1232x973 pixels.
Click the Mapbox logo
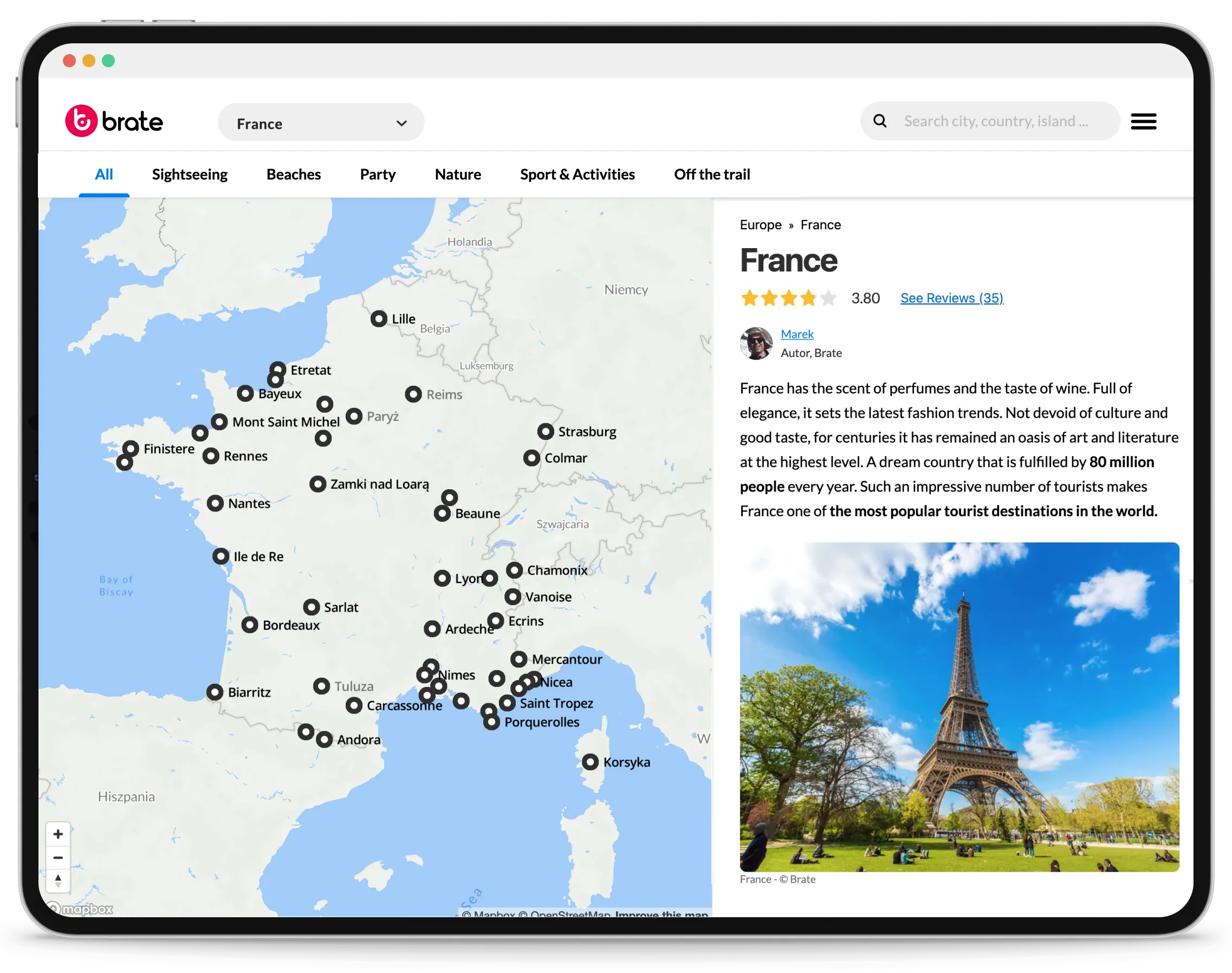(81, 909)
